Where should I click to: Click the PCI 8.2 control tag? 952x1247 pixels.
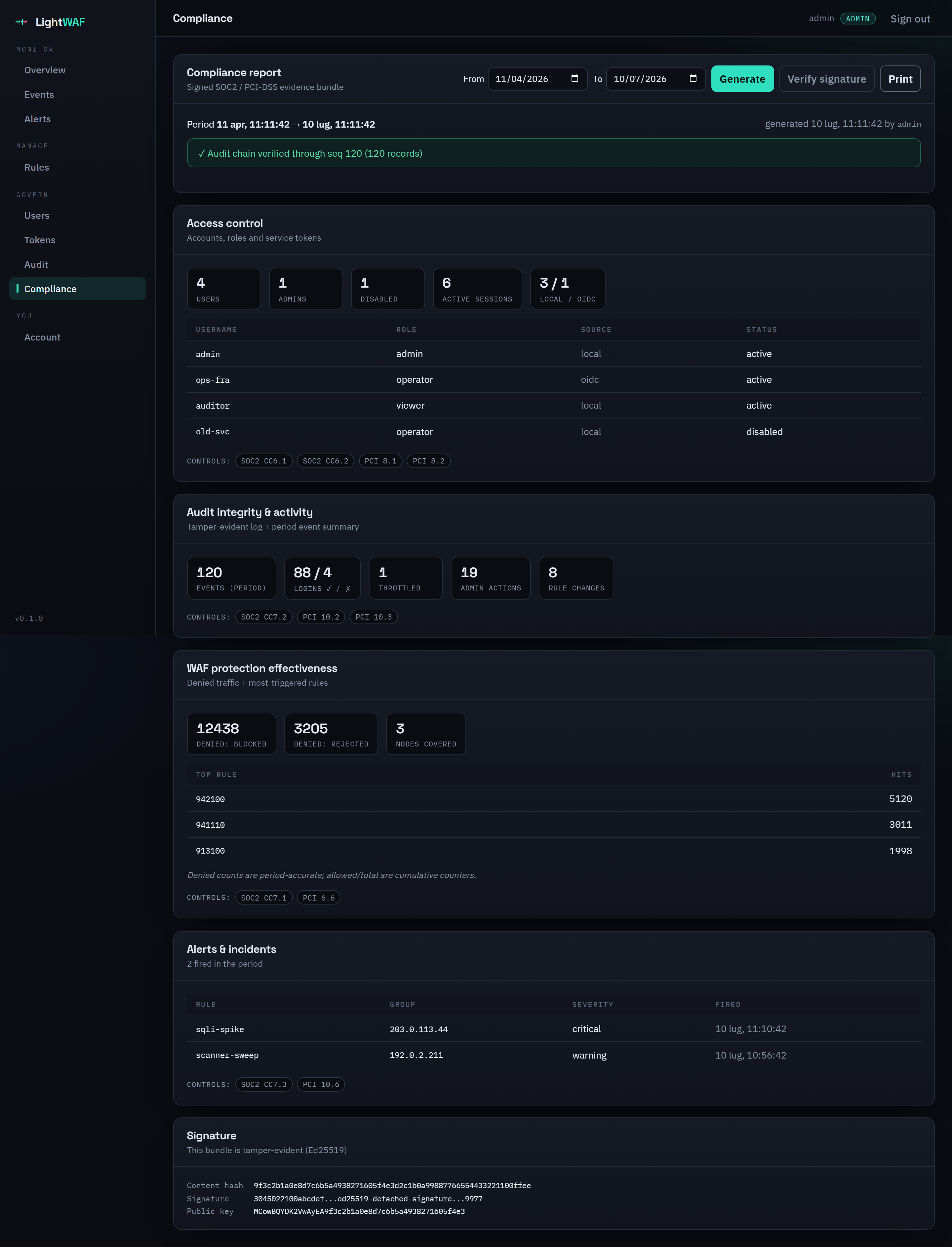(428, 461)
